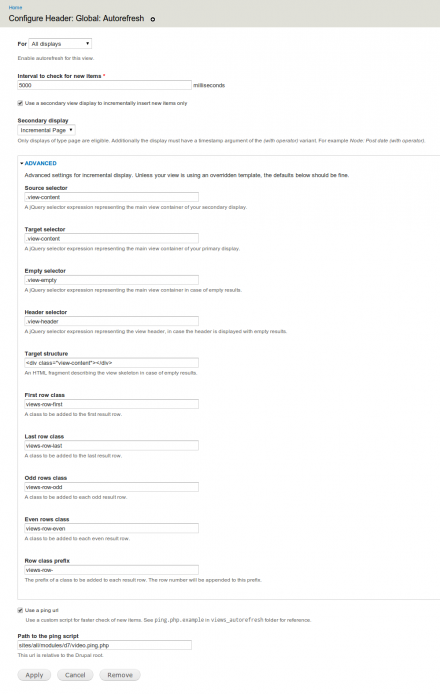Click the Path to the ping script field
The image size is (440, 694).
[x=104, y=645]
